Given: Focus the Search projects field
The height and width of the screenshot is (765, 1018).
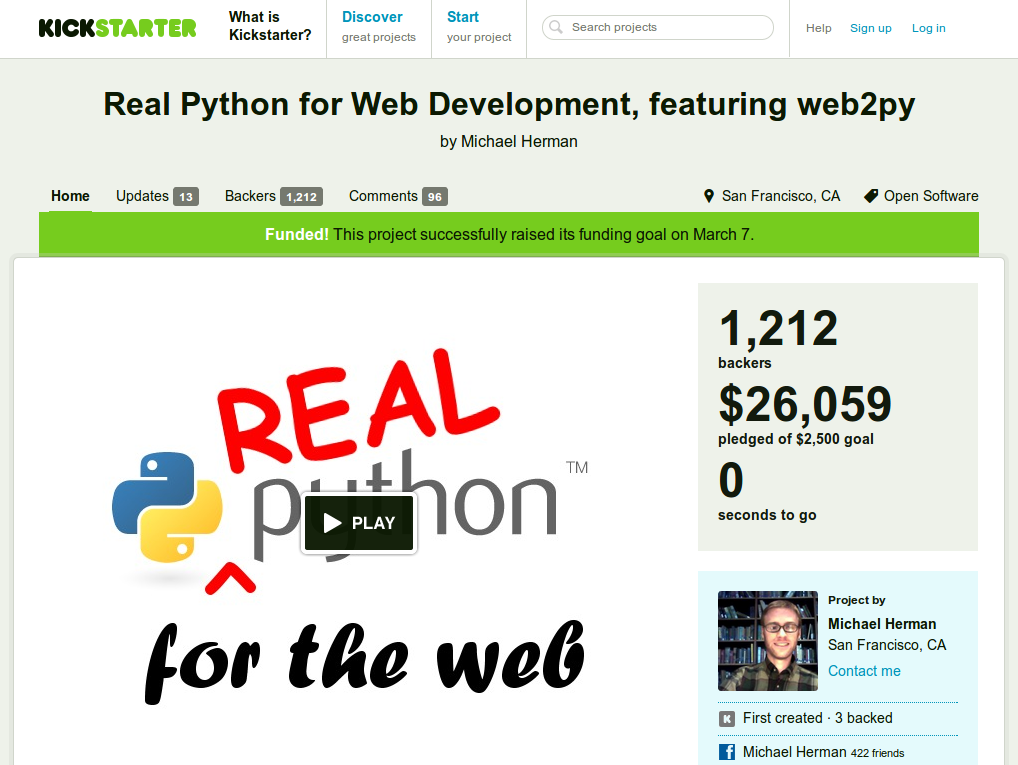Looking at the screenshot, I should (x=658, y=27).
